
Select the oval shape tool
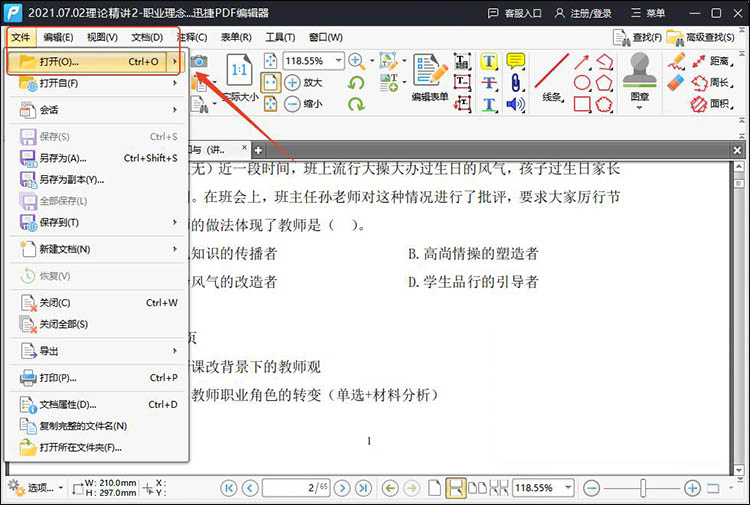[582, 83]
